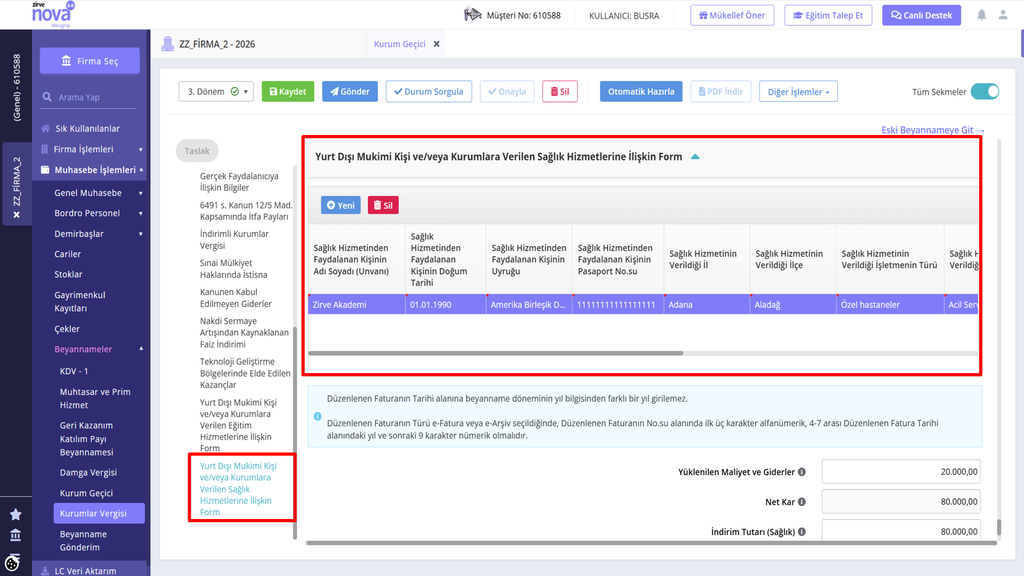Click the star favorites icon in sidebar
This screenshot has height=576, width=1024.
16,515
